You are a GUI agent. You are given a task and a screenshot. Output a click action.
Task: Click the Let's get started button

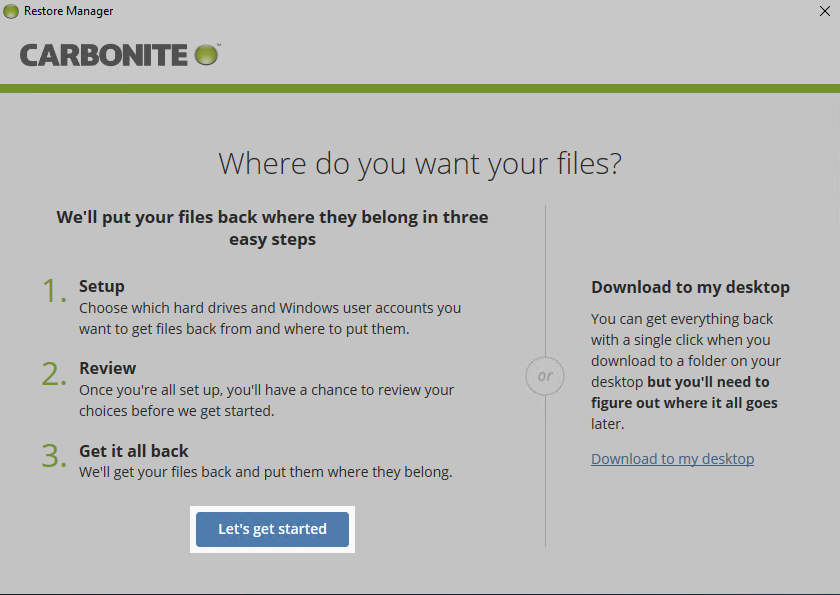[272, 529]
